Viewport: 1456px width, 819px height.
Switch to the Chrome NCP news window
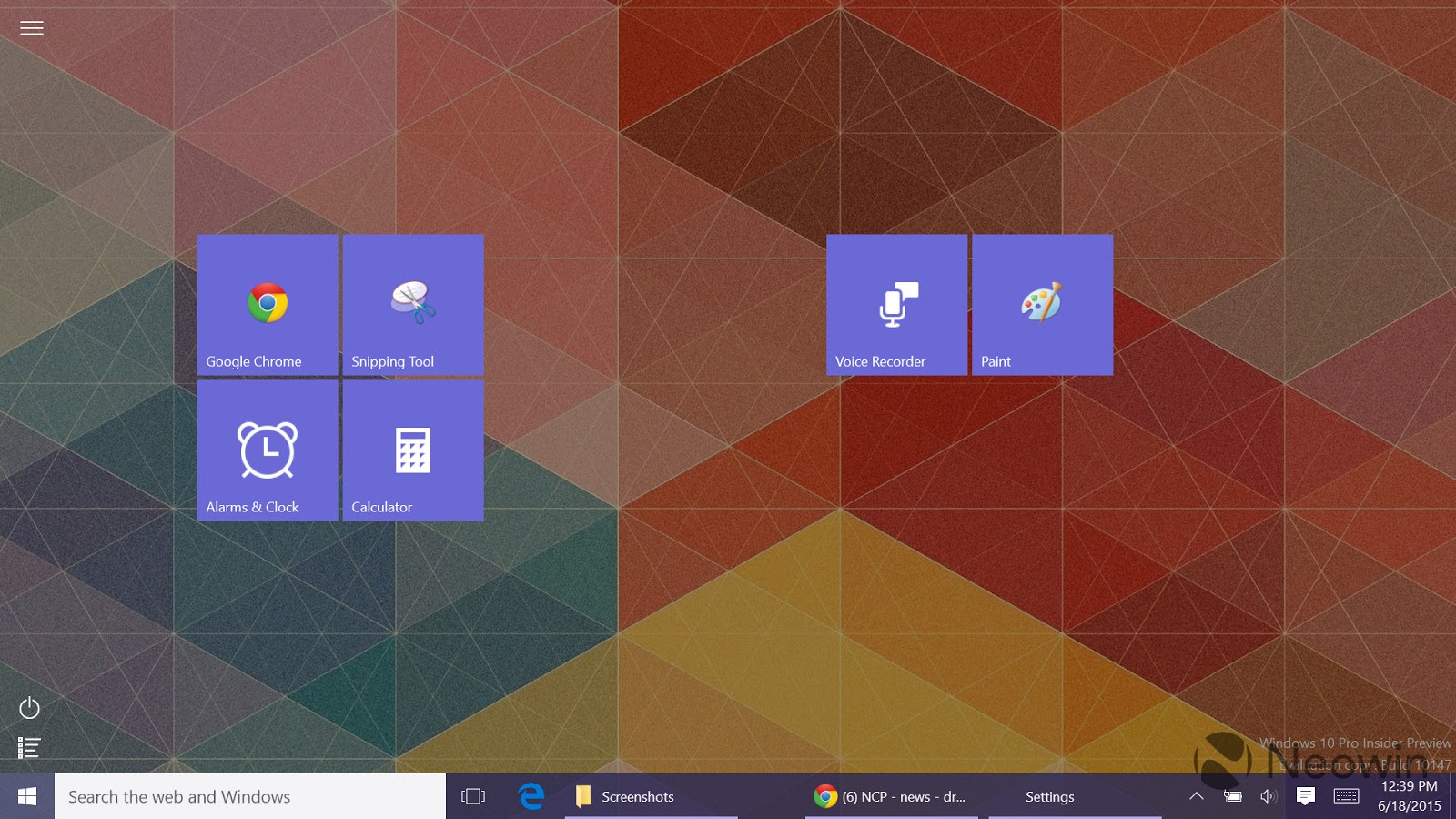[x=892, y=796]
